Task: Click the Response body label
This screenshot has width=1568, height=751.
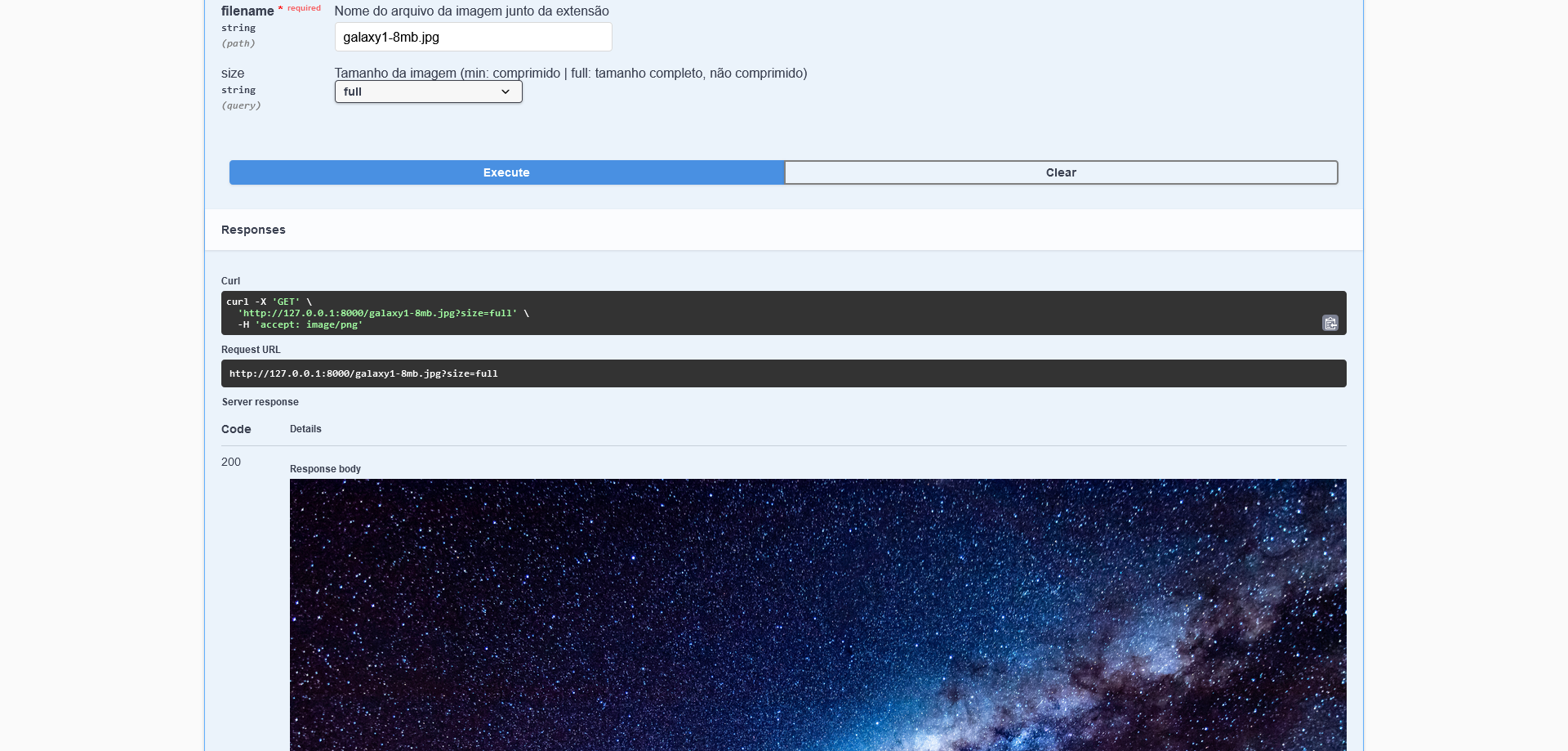Action: 325,469
